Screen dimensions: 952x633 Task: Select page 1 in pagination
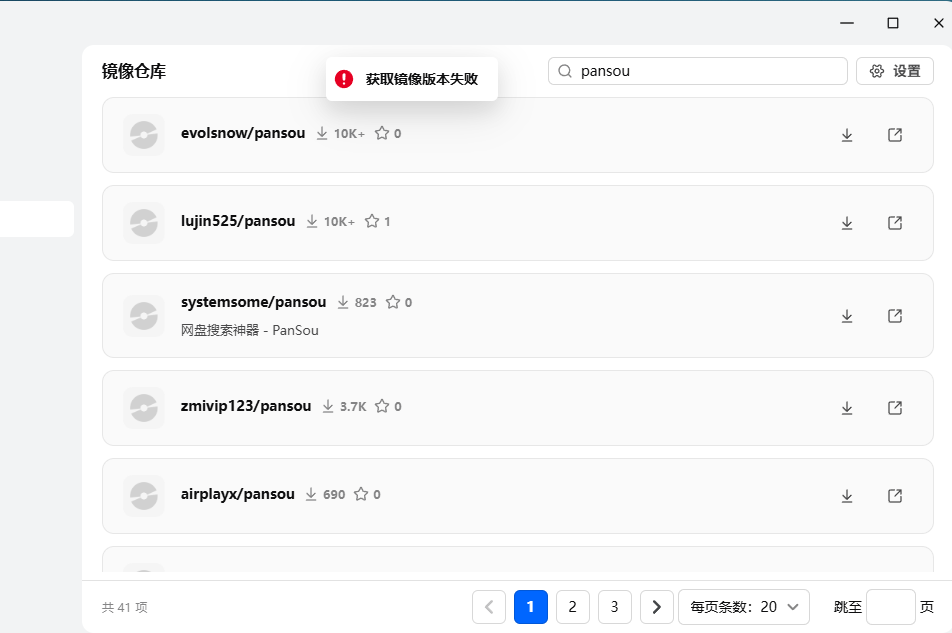[x=531, y=606]
